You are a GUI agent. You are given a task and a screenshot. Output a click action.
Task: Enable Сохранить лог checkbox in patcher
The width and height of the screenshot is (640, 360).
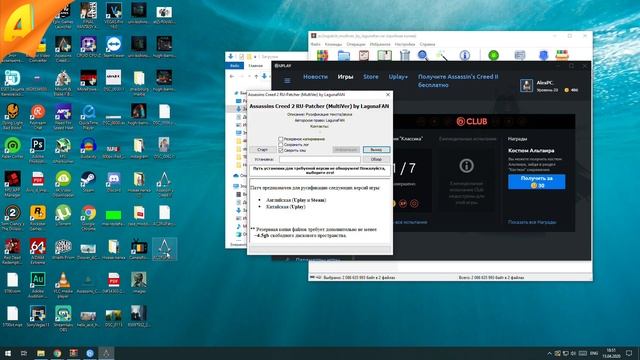(x=280, y=144)
